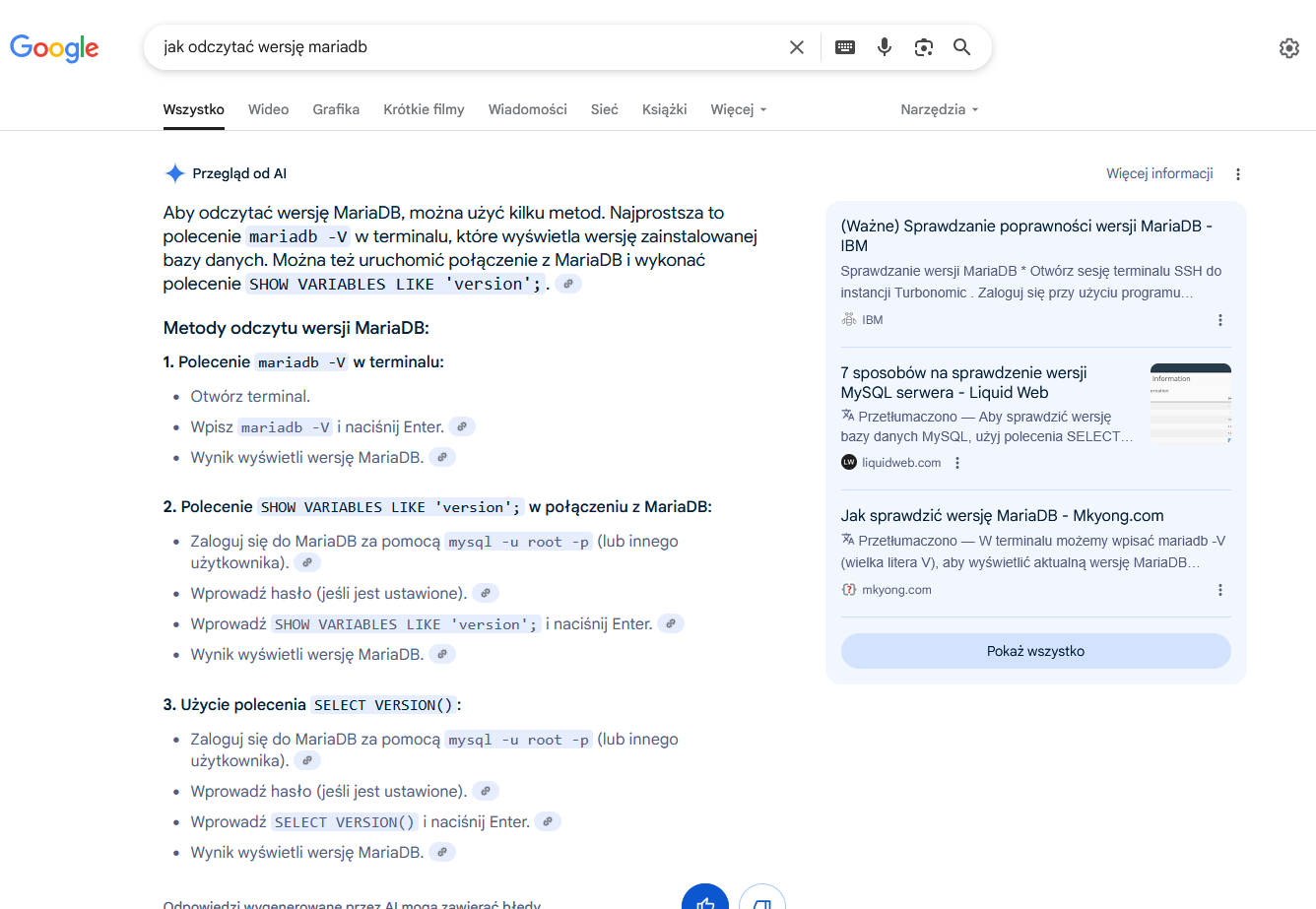Expand the Więcej dropdown menu
Viewport: 1316px width, 909px height.
pos(738,109)
